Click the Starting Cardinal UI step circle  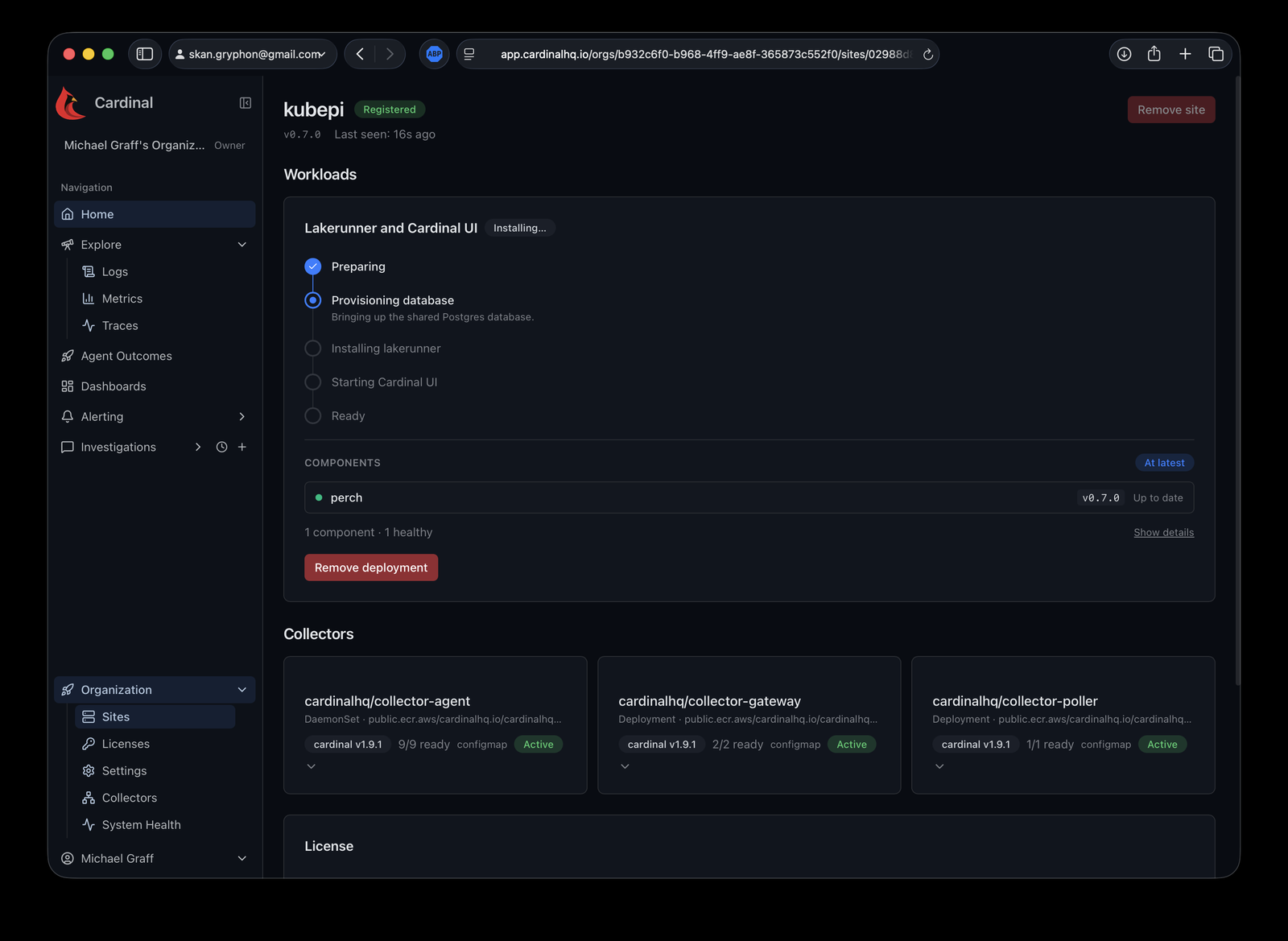pos(313,382)
